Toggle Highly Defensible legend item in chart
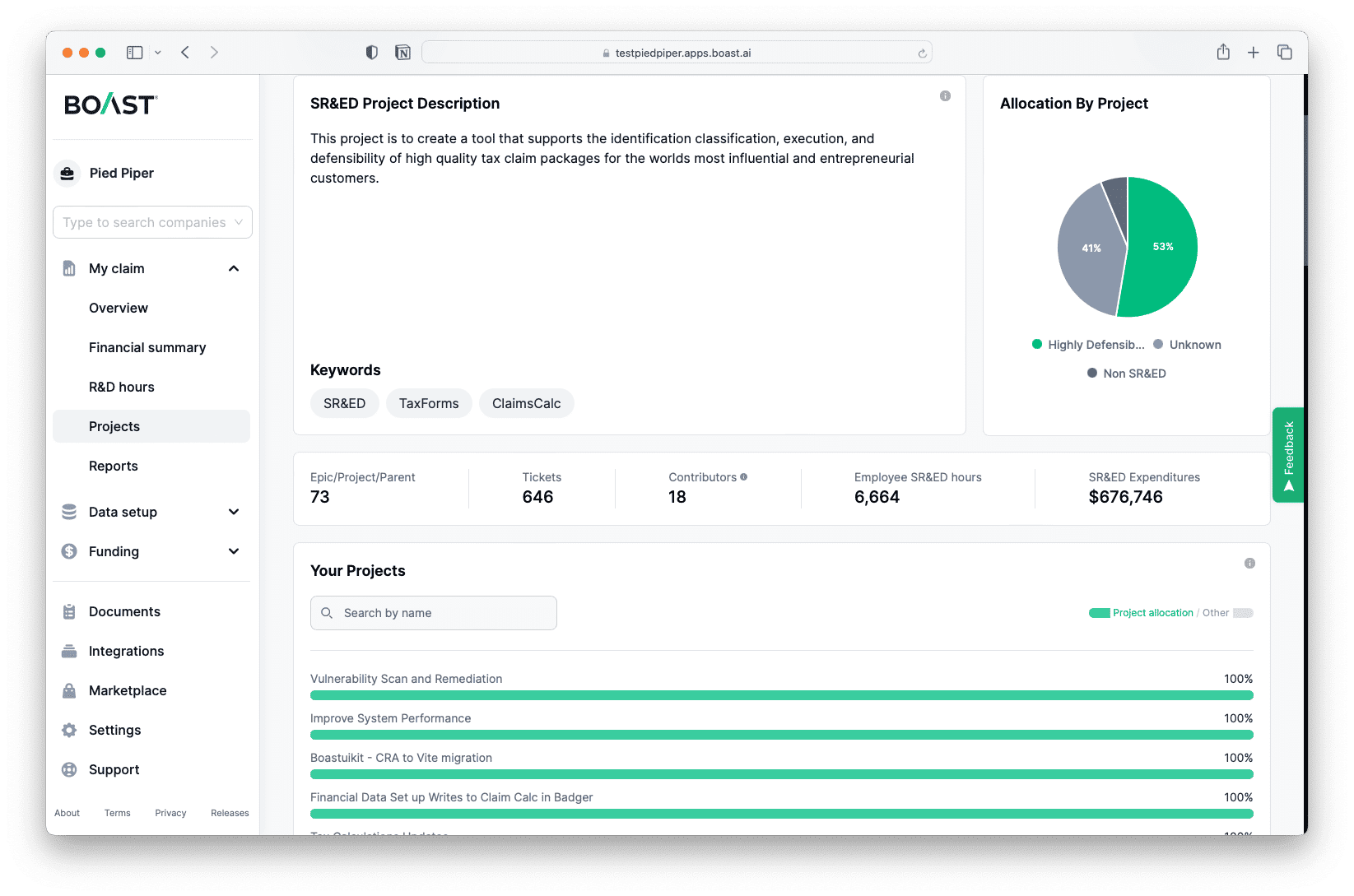1354x896 pixels. coord(1088,345)
